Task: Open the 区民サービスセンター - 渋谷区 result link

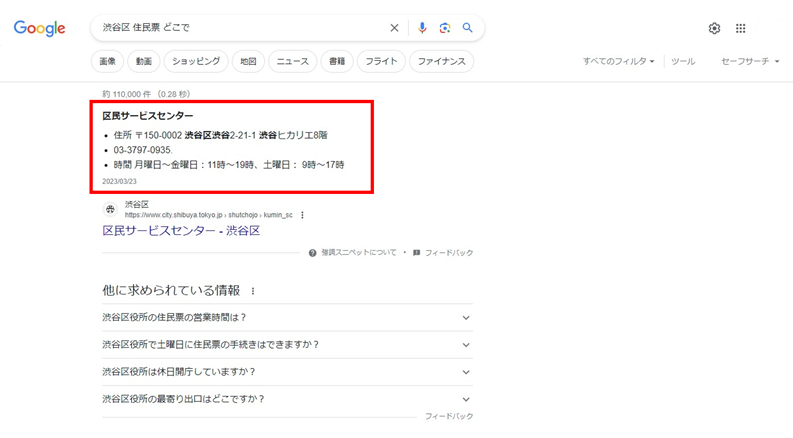Action: (181, 231)
